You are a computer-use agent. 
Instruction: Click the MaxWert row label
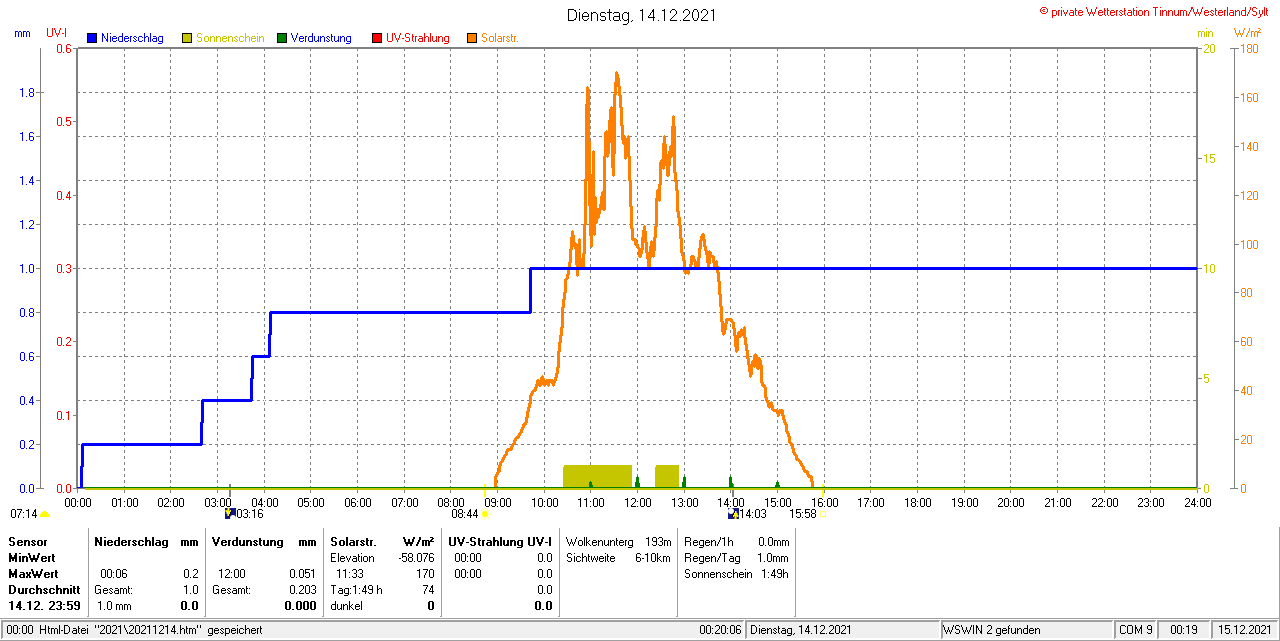pos(33,573)
